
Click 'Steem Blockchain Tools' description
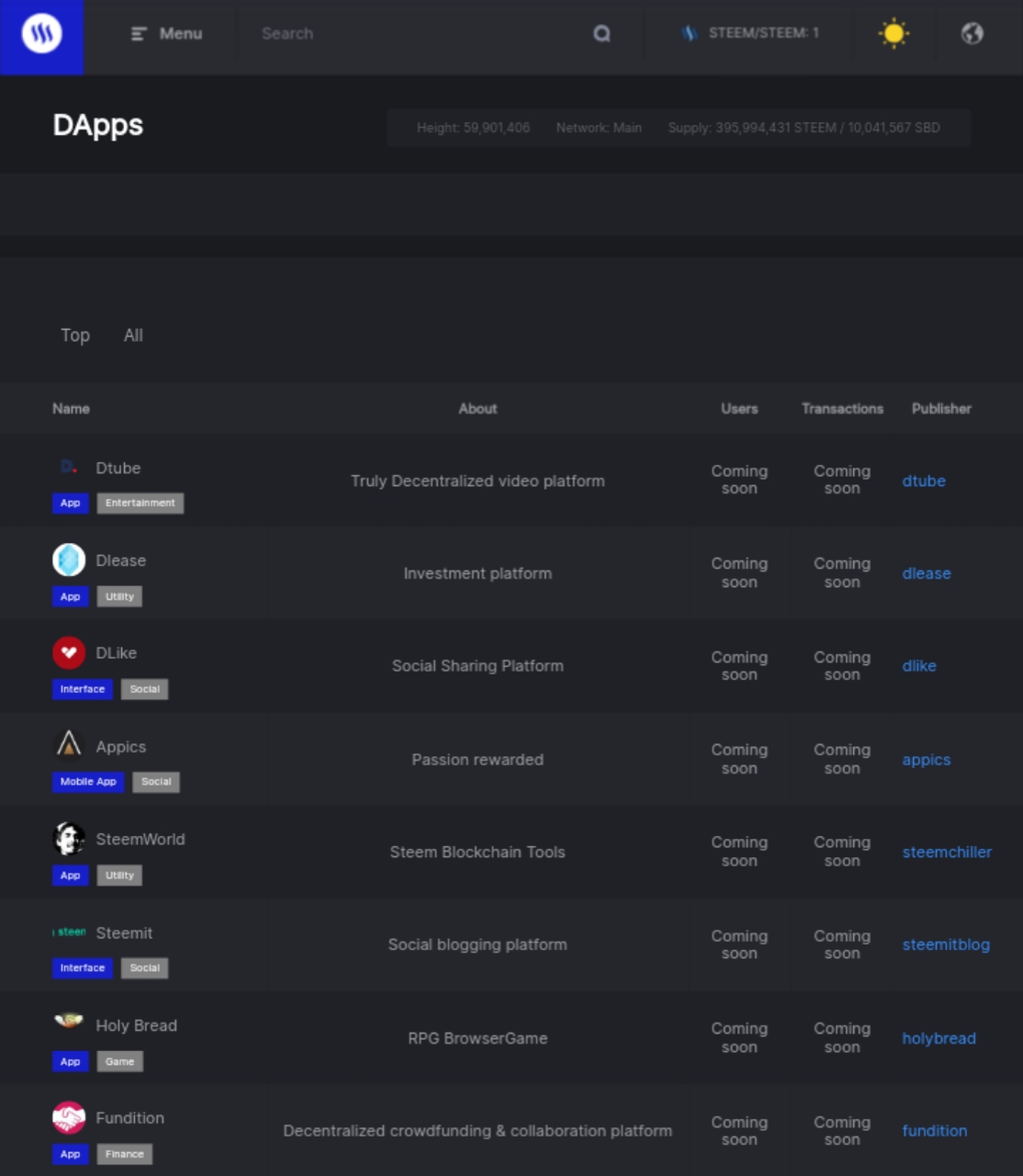point(478,852)
